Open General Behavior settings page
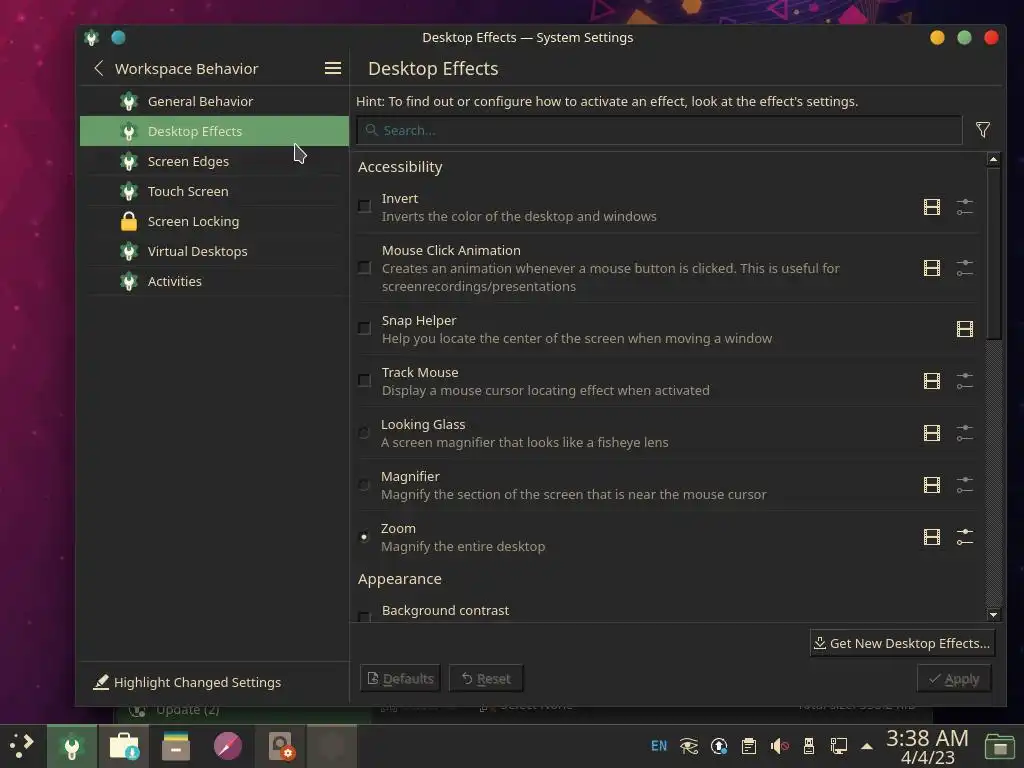The width and height of the screenshot is (1024, 768). pyautogui.click(x=214, y=101)
